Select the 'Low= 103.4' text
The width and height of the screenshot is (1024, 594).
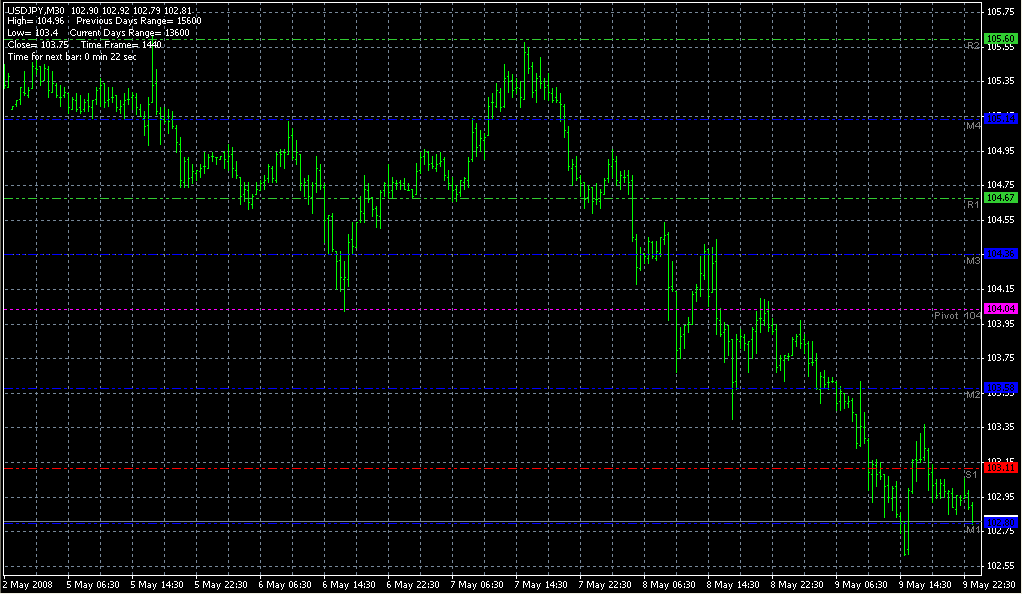click(33, 33)
